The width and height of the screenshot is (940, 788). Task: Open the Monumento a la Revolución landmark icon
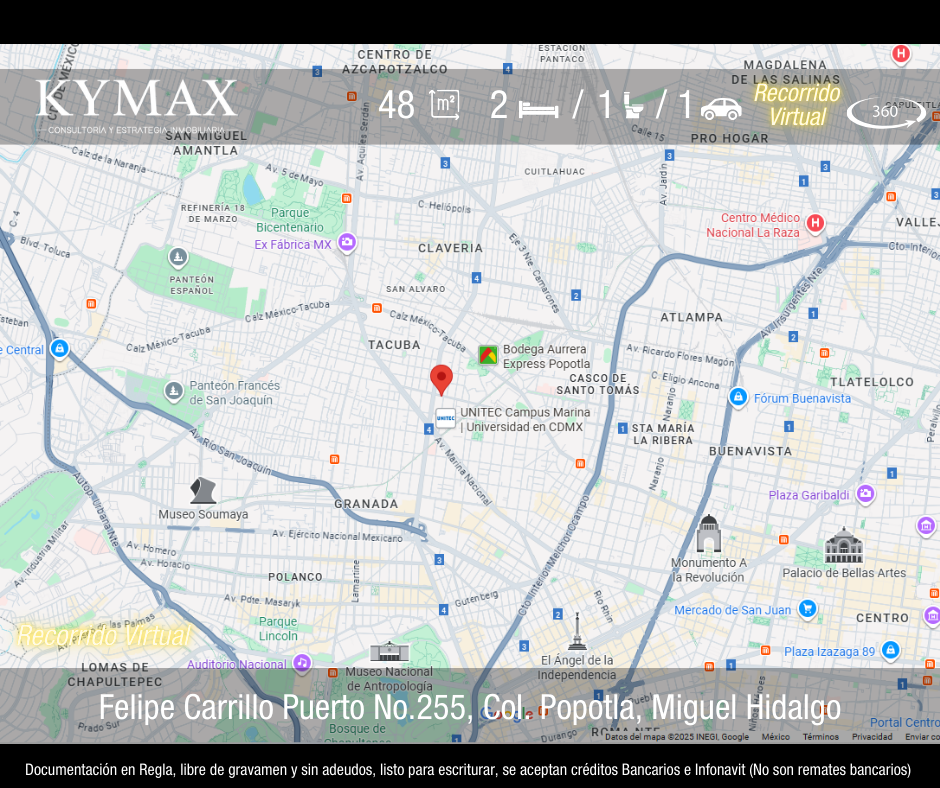(x=709, y=534)
